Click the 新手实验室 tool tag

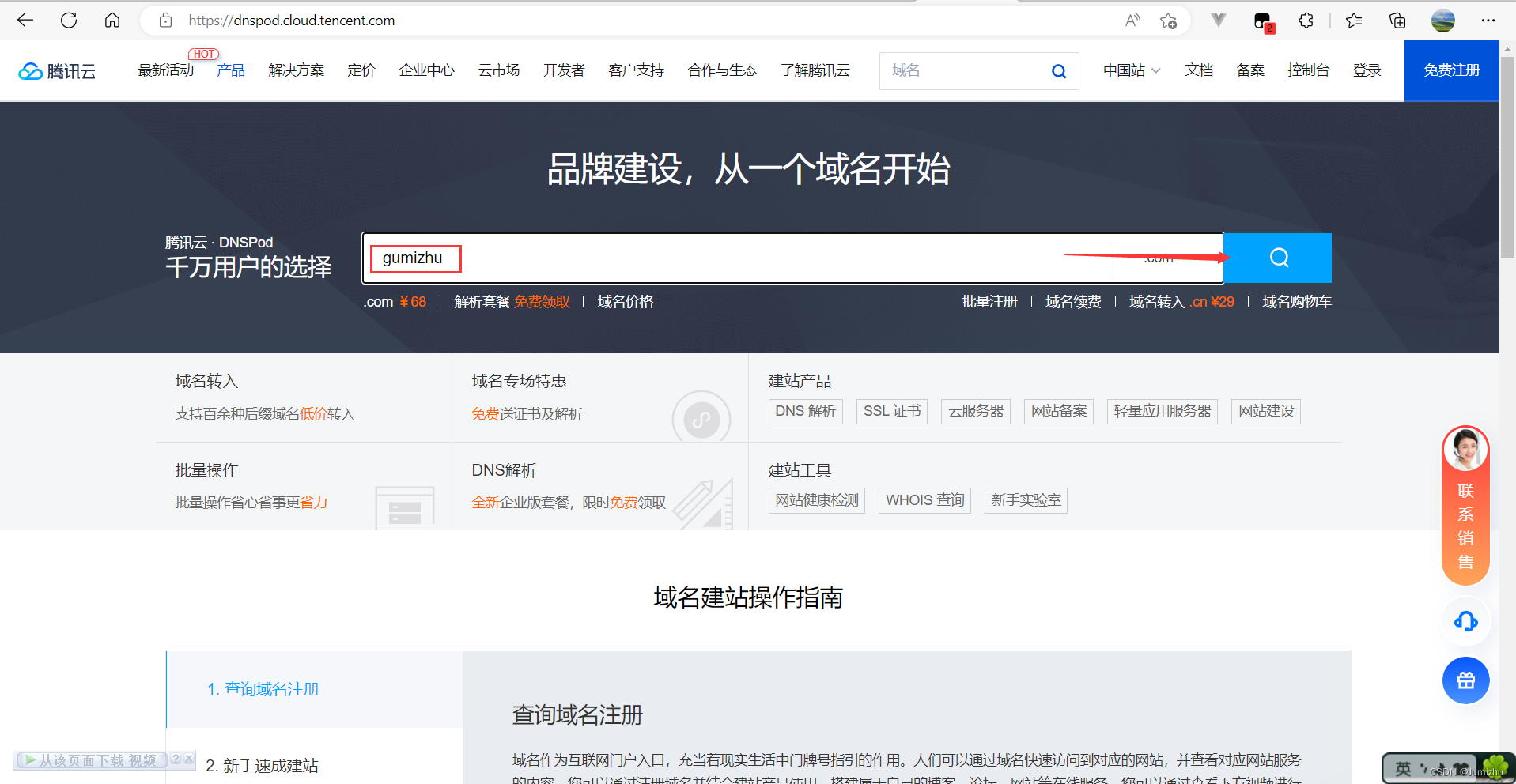[1026, 500]
